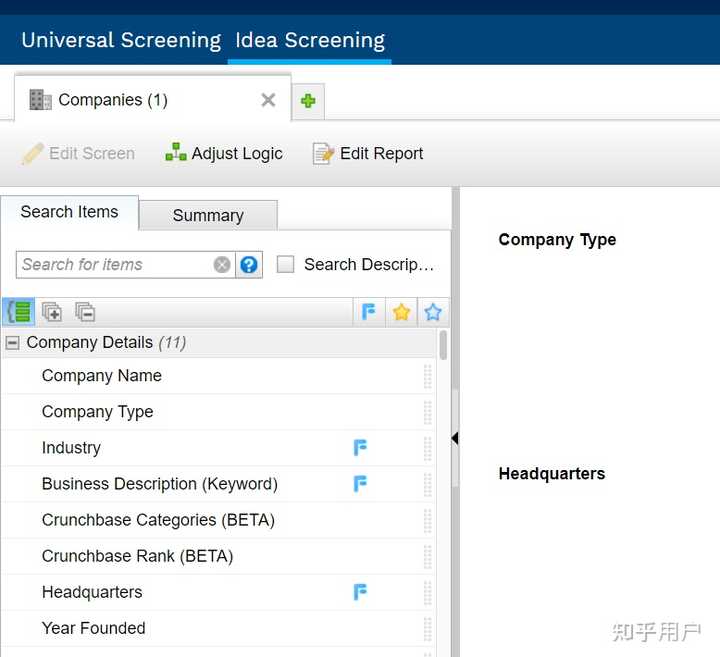Open the search help question mark

[249, 264]
